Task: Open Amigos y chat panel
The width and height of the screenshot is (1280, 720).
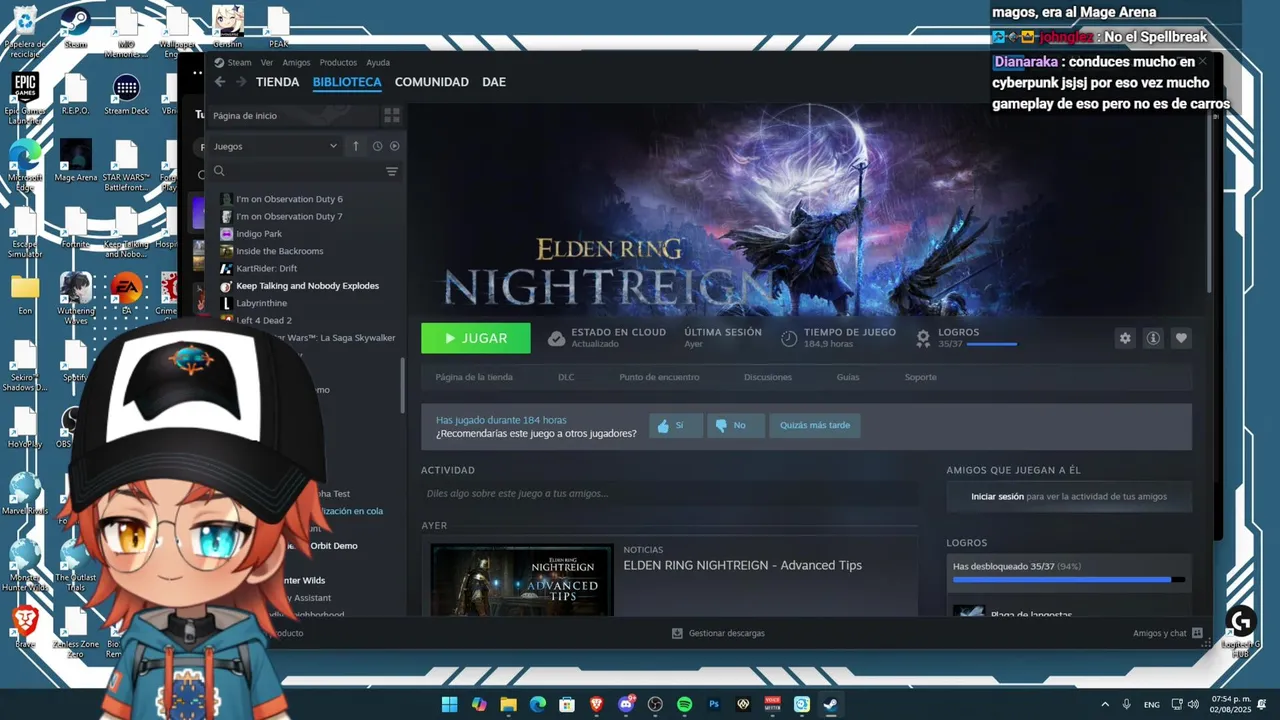Action: pos(1167,633)
